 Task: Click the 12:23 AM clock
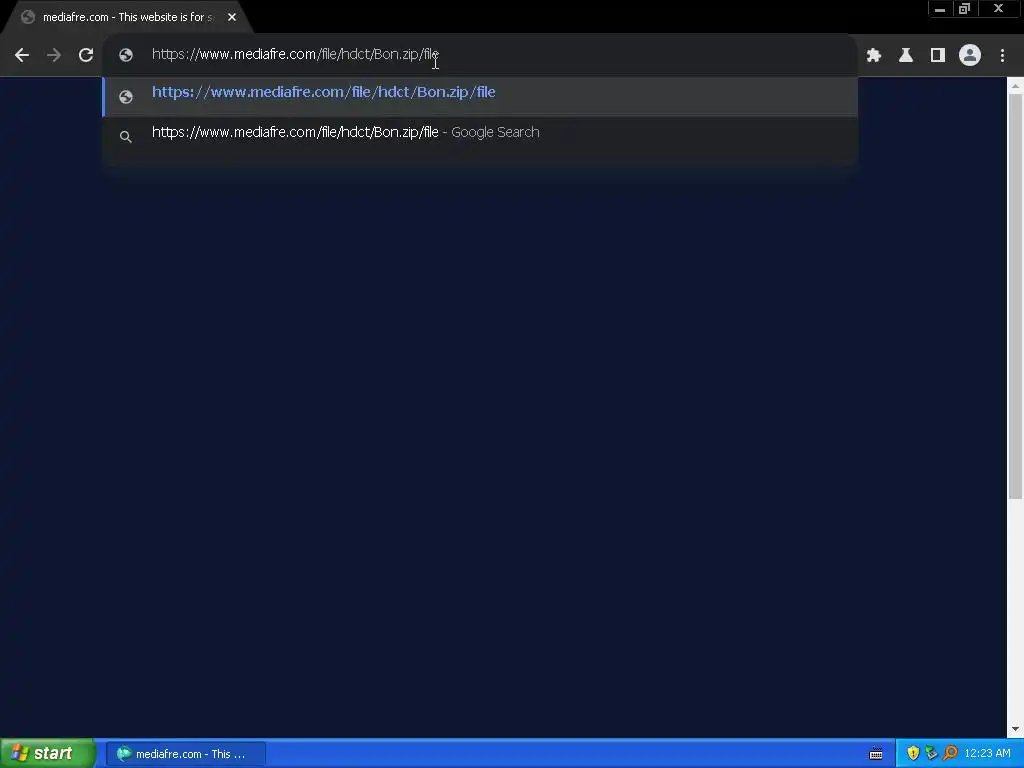(987, 754)
